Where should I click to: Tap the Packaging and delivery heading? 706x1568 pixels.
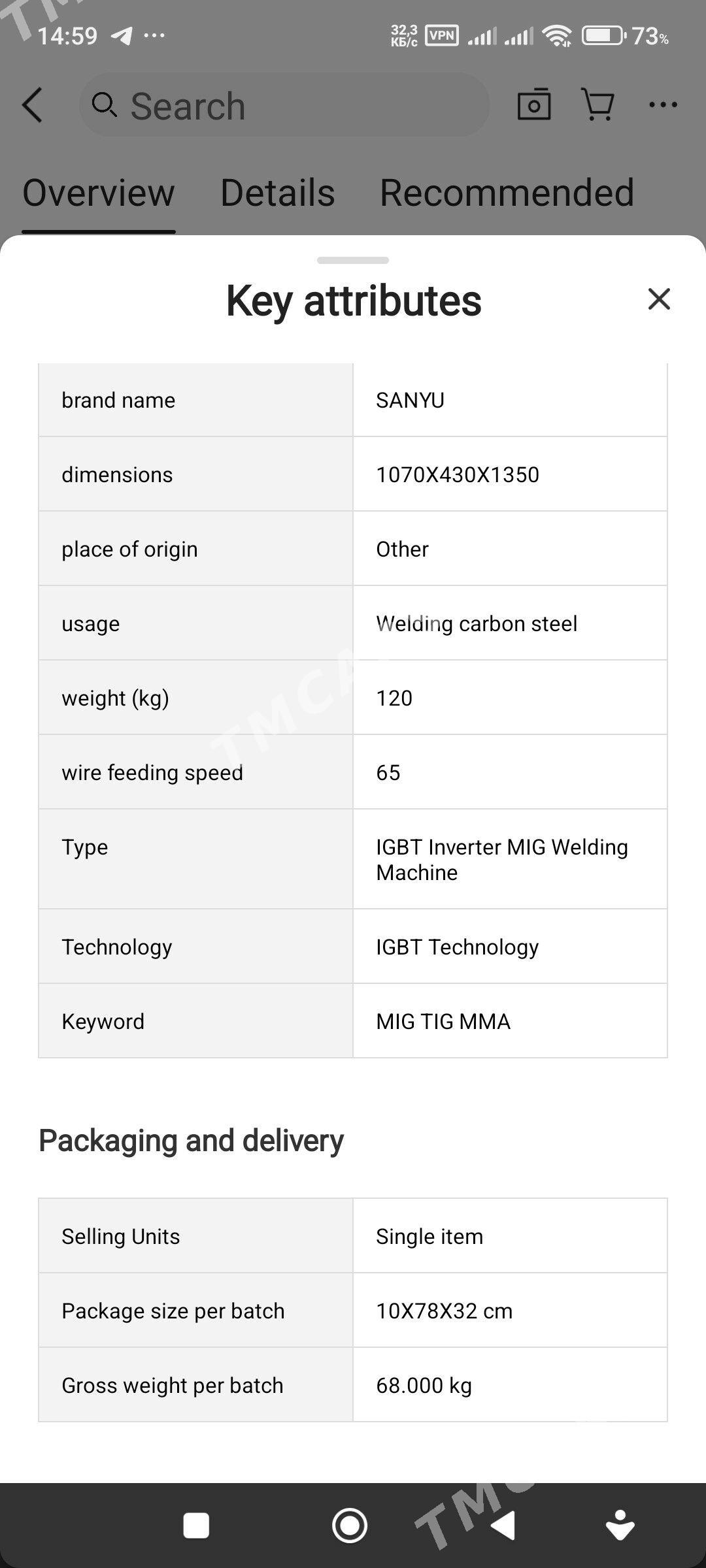coord(191,1141)
